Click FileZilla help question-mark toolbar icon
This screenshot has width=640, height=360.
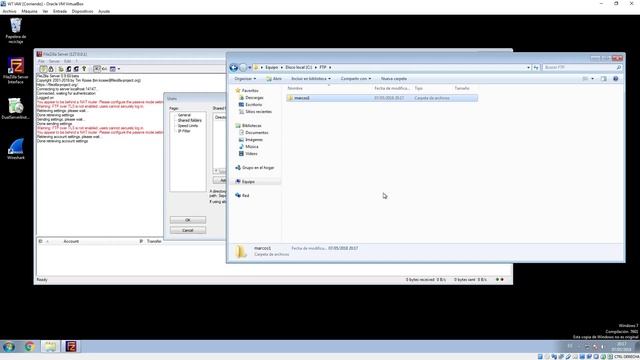(84, 69)
